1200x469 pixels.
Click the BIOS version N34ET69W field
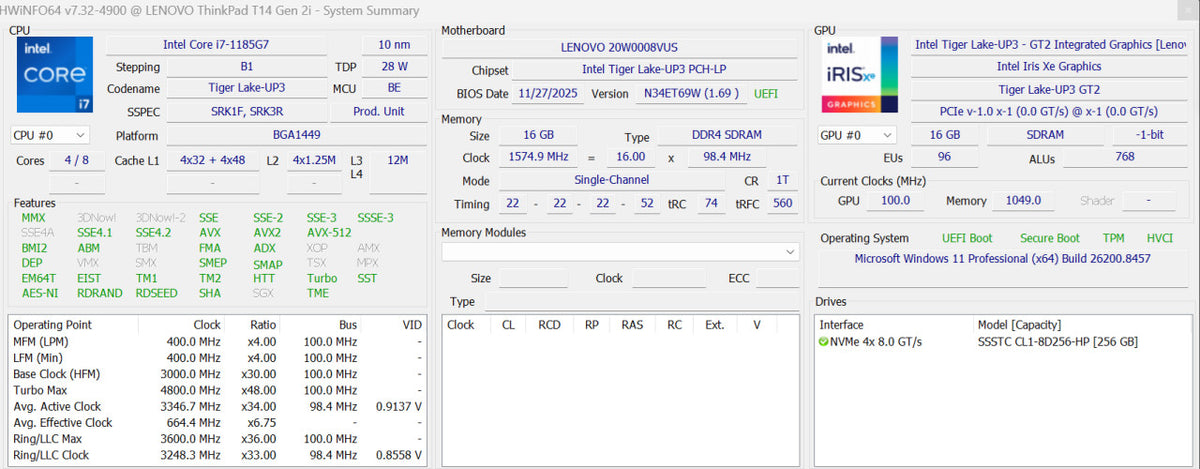692,94
